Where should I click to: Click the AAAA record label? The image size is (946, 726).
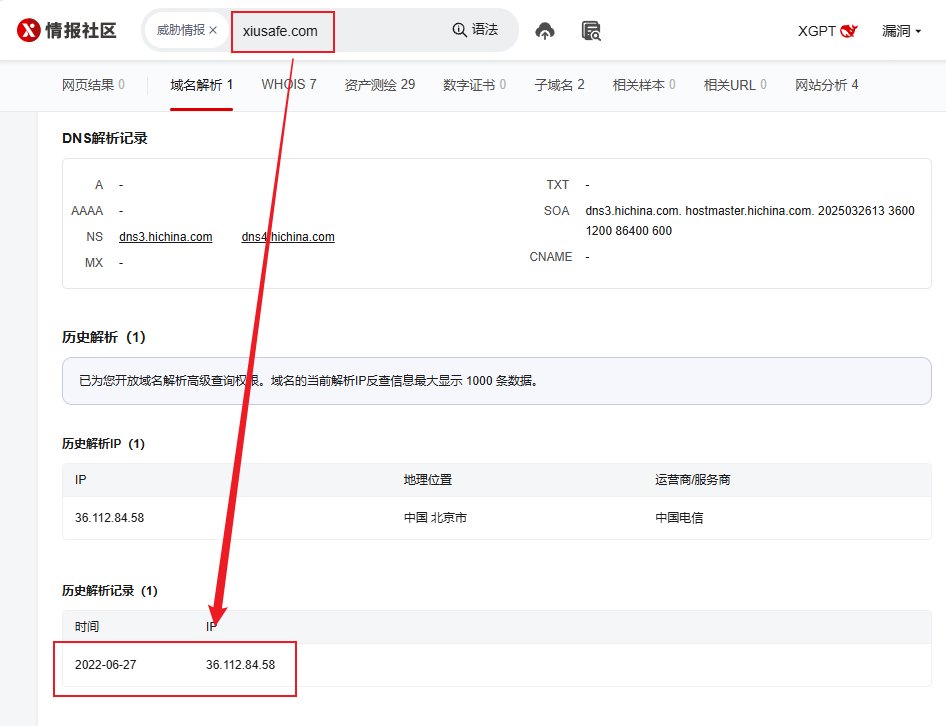(x=87, y=211)
